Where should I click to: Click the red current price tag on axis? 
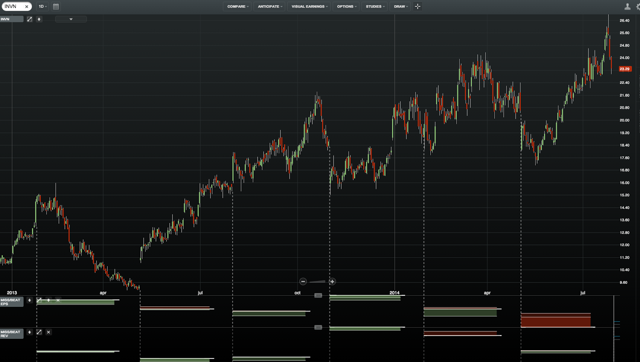pyautogui.click(x=625, y=69)
